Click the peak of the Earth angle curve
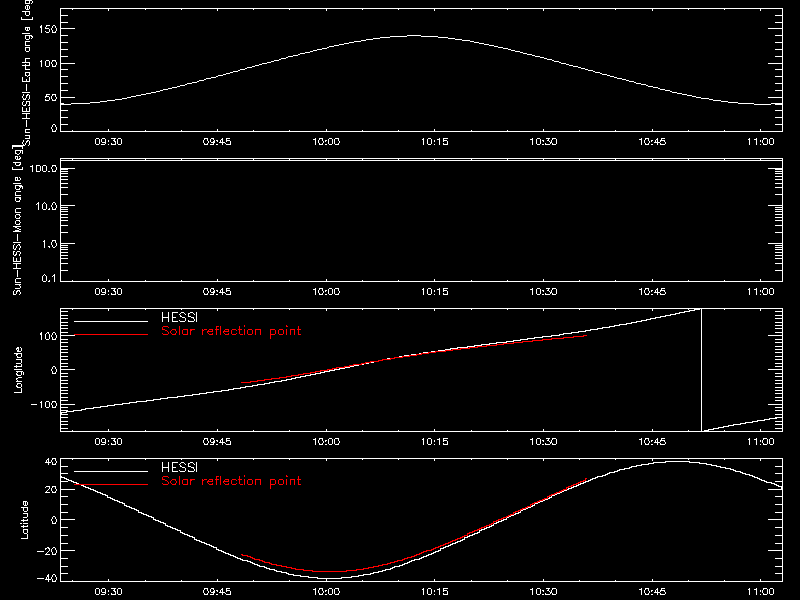The image size is (800, 600). click(413, 36)
